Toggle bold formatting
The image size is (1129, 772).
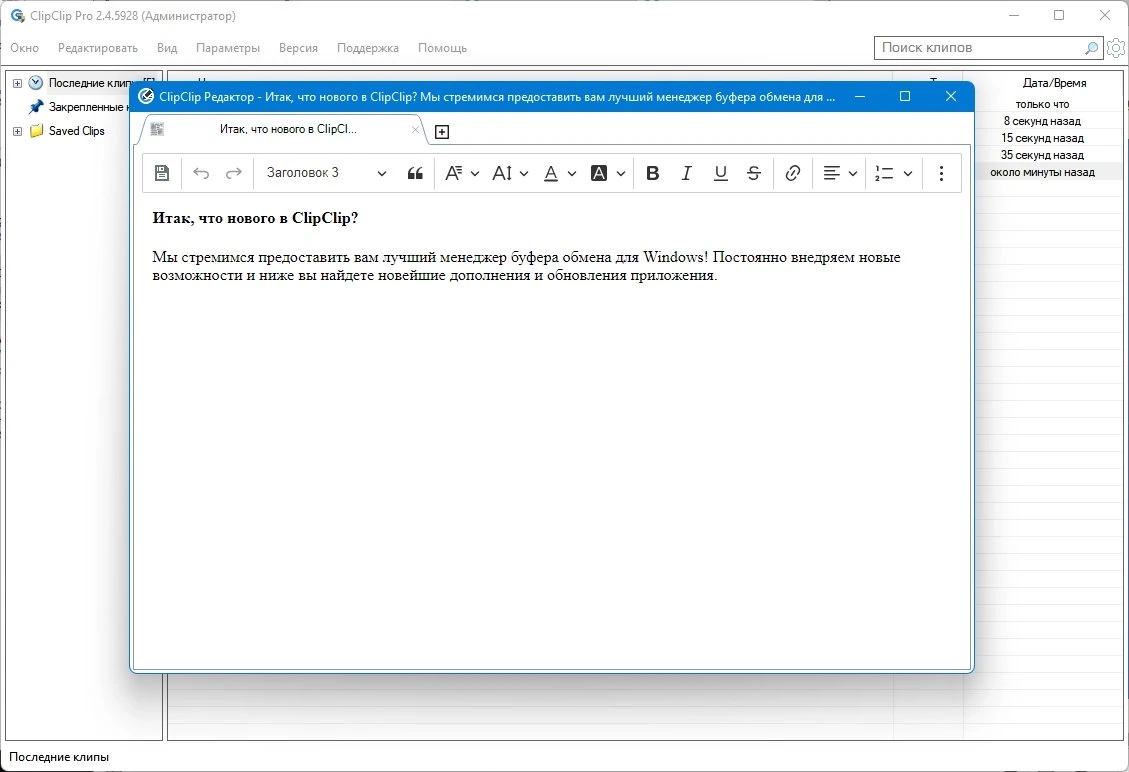tap(652, 173)
